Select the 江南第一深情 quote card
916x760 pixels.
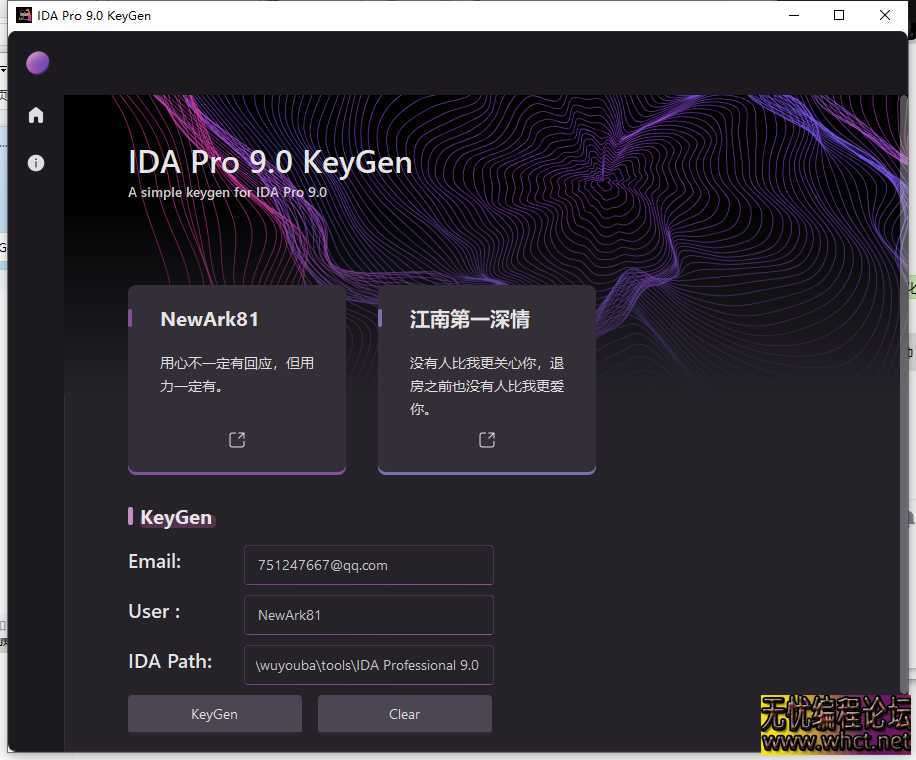click(487, 378)
